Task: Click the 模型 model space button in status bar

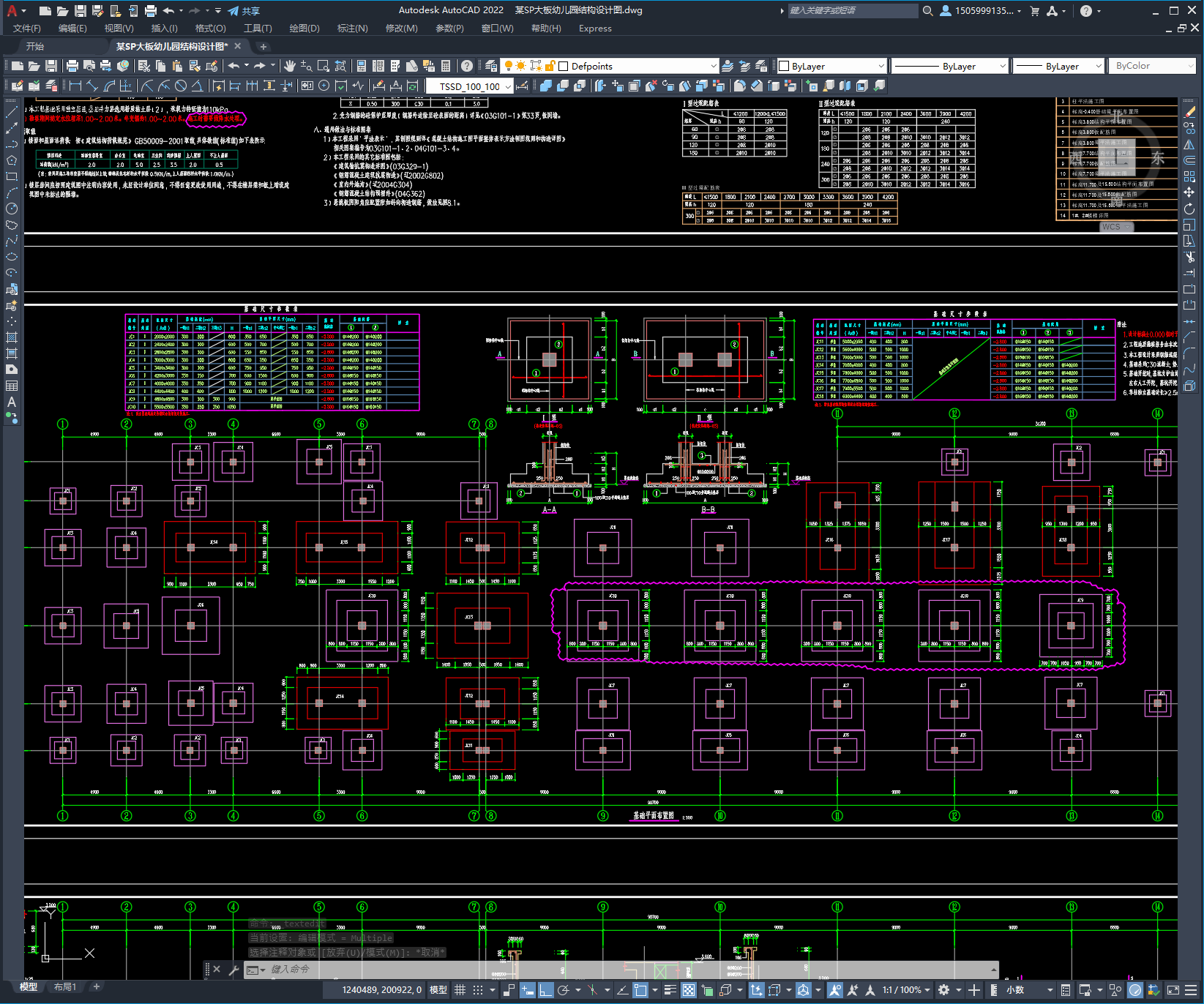Action: click(x=438, y=990)
